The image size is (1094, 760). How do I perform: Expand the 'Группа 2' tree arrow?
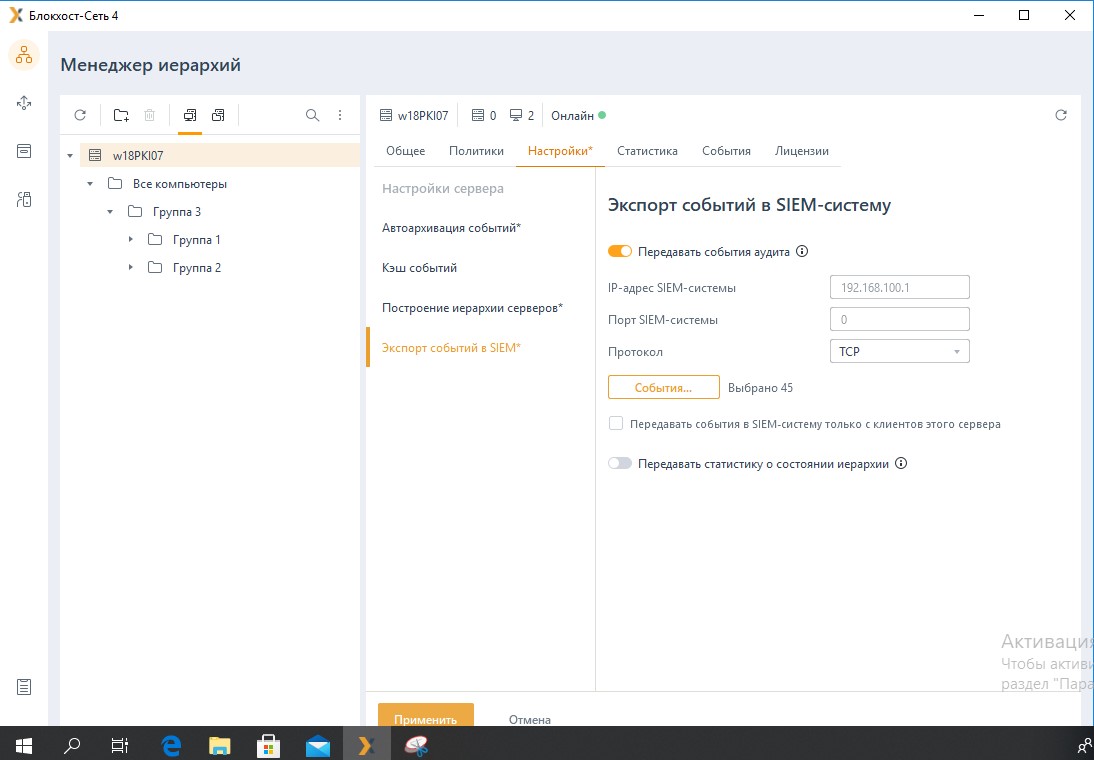click(130, 267)
